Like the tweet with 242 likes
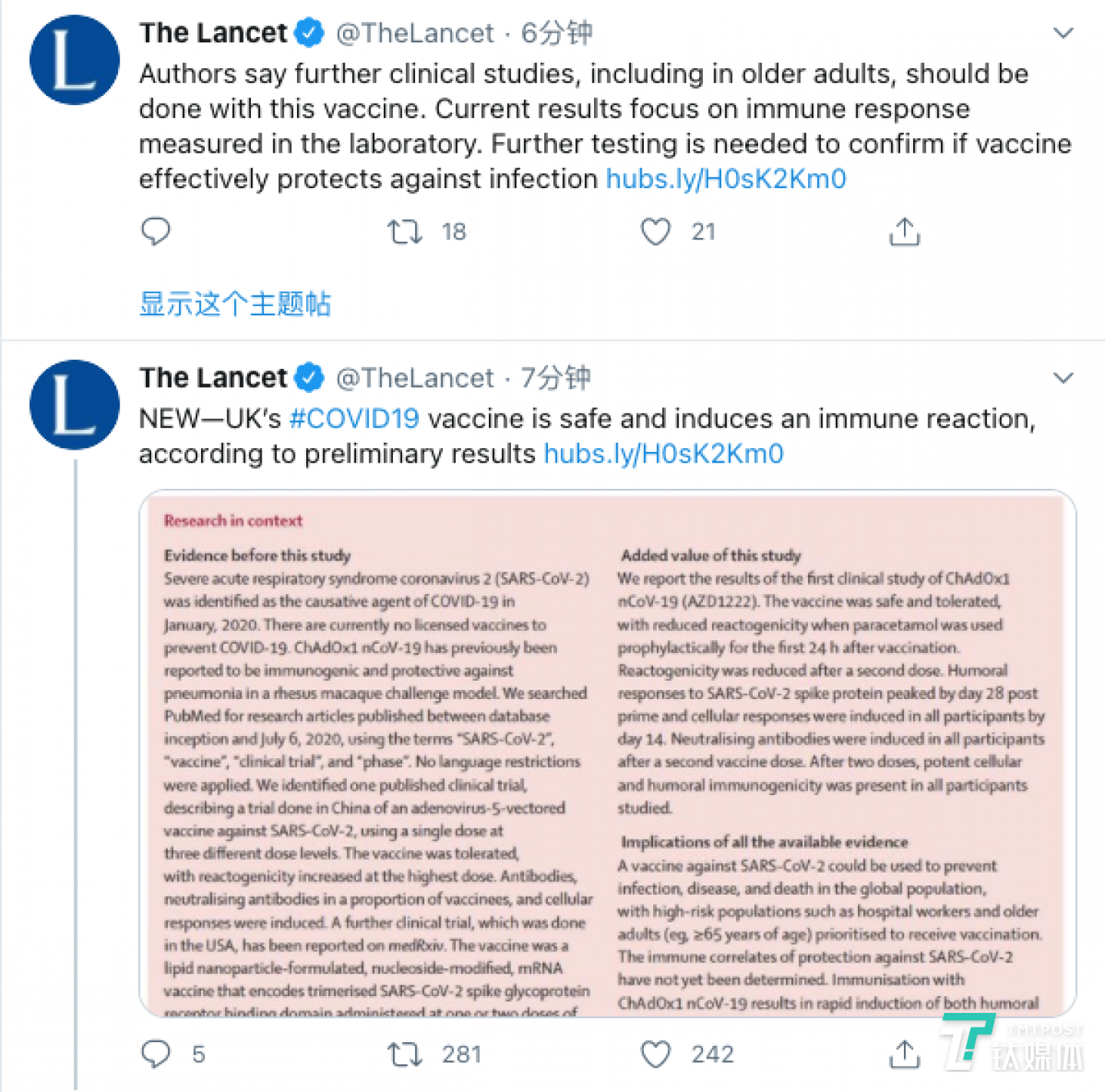The image size is (1105, 1092). 655,1054
